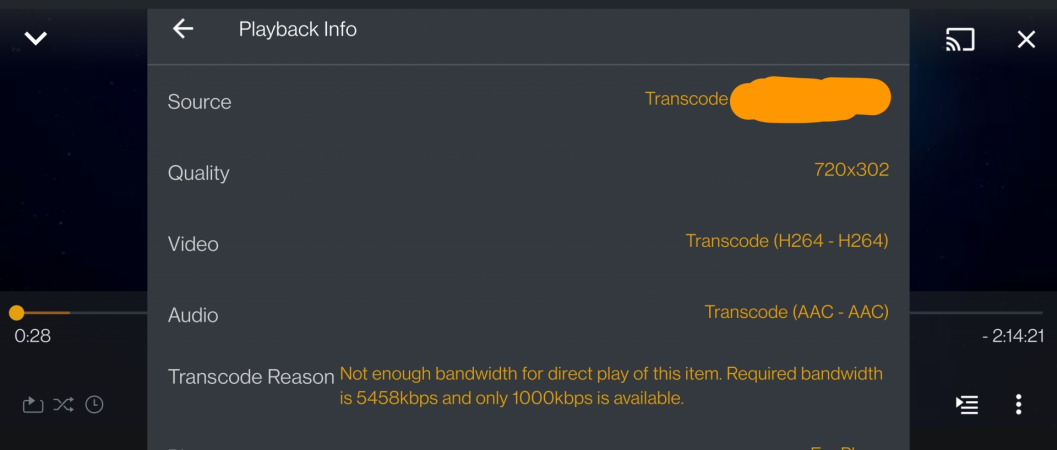Open the sleep timer clock icon
The height and width of the screenshot is (450, 1057).
[x=94, y=405]
